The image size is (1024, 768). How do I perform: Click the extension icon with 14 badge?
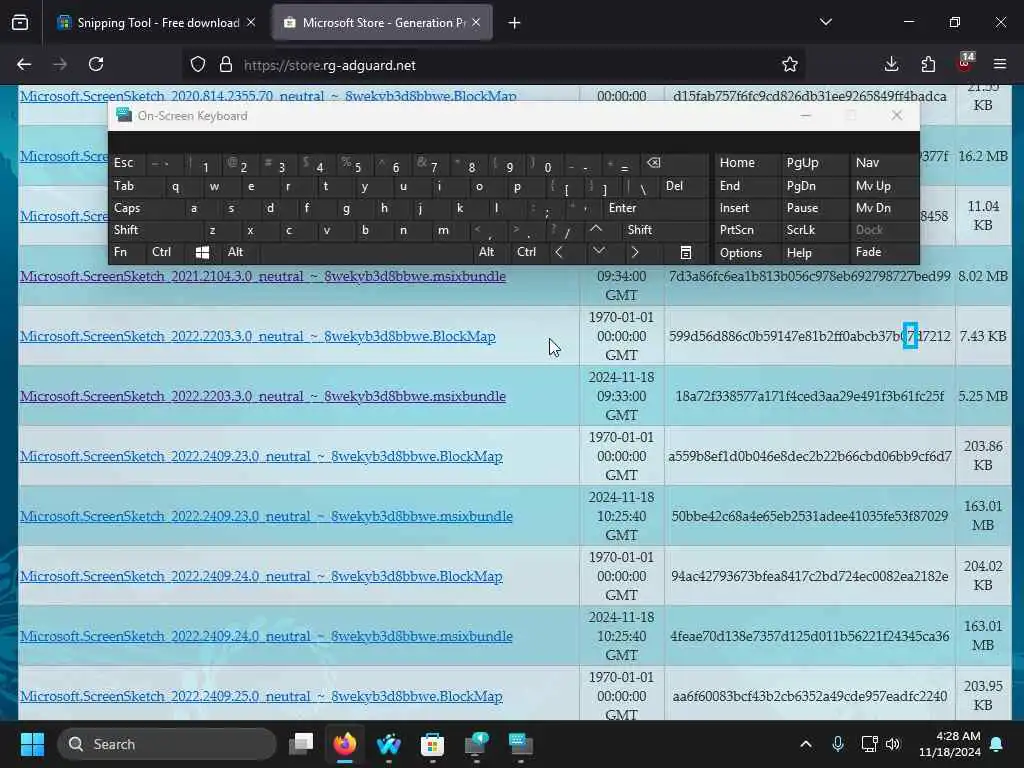click(965, 63)
